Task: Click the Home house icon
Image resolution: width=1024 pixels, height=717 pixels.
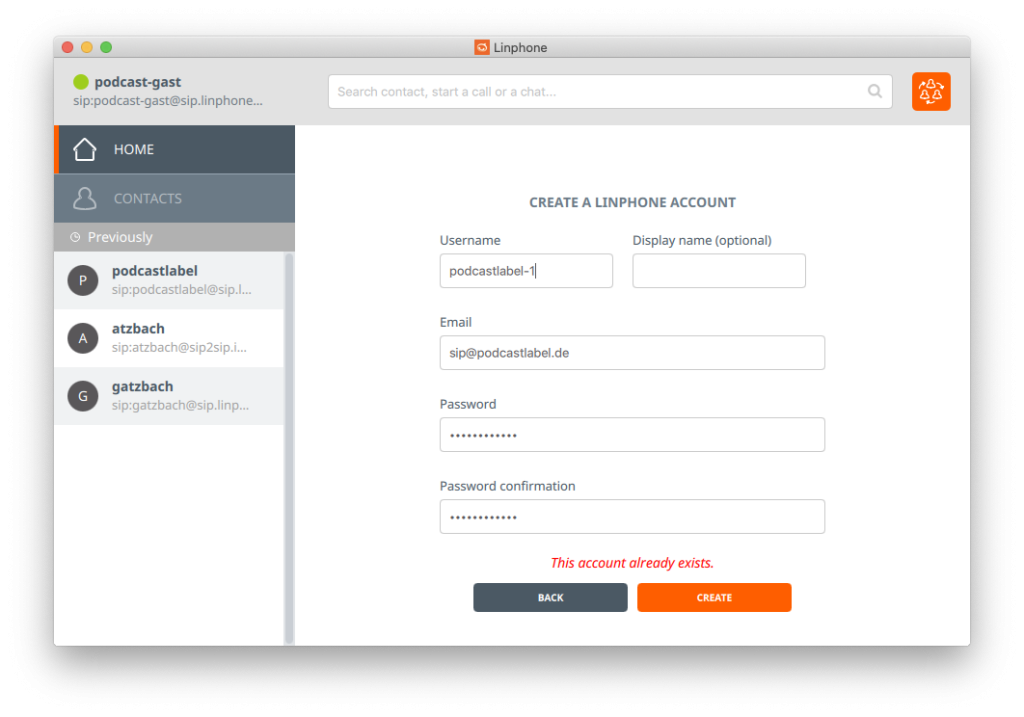Action: (85, 149)
